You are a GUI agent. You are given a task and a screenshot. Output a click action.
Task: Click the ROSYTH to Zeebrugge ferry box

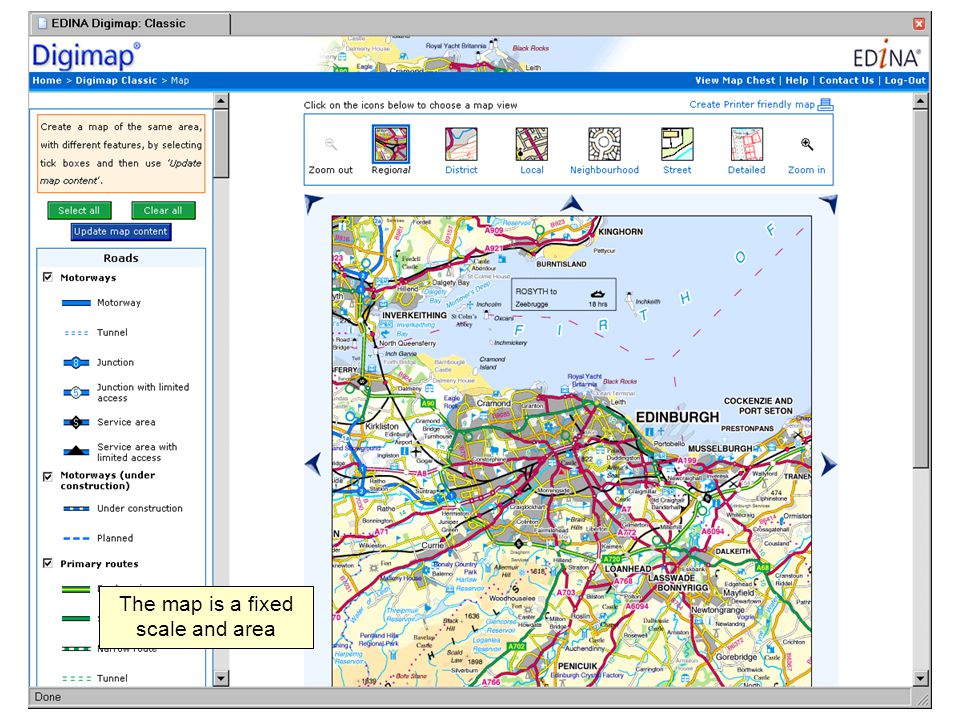[x=564, y=295]
